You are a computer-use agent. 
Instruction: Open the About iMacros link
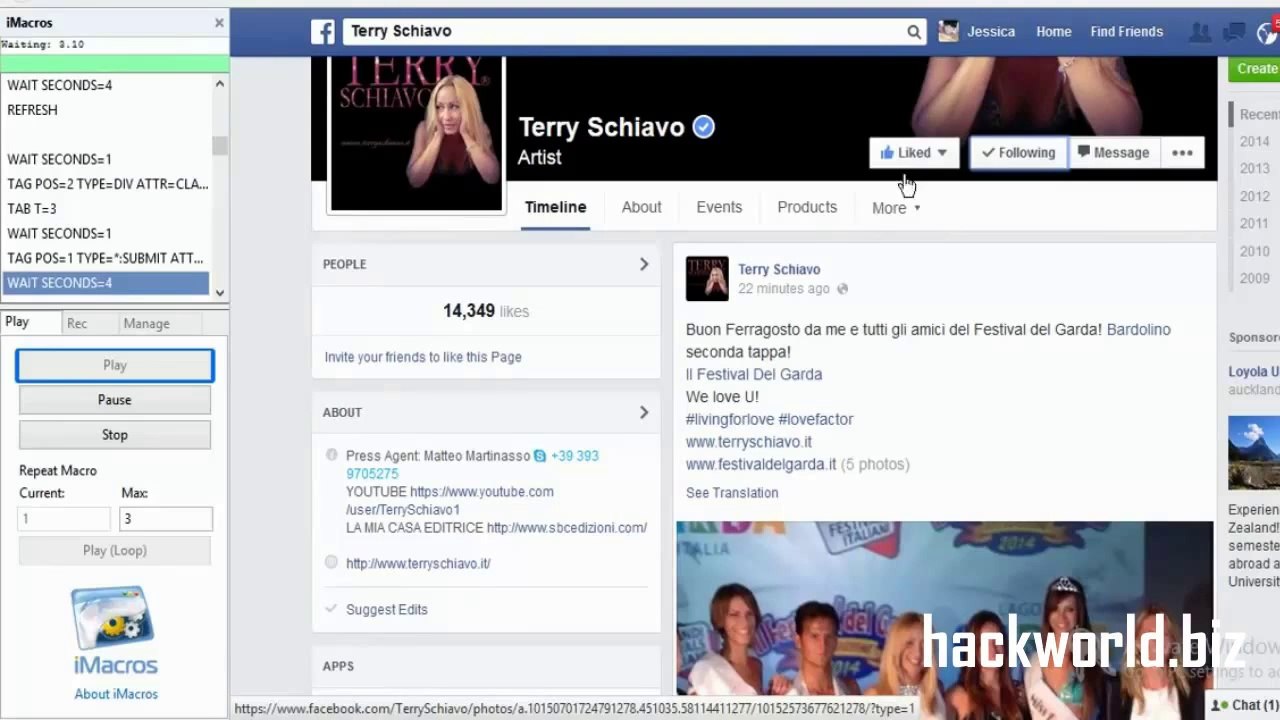click(x=116, y=694)
